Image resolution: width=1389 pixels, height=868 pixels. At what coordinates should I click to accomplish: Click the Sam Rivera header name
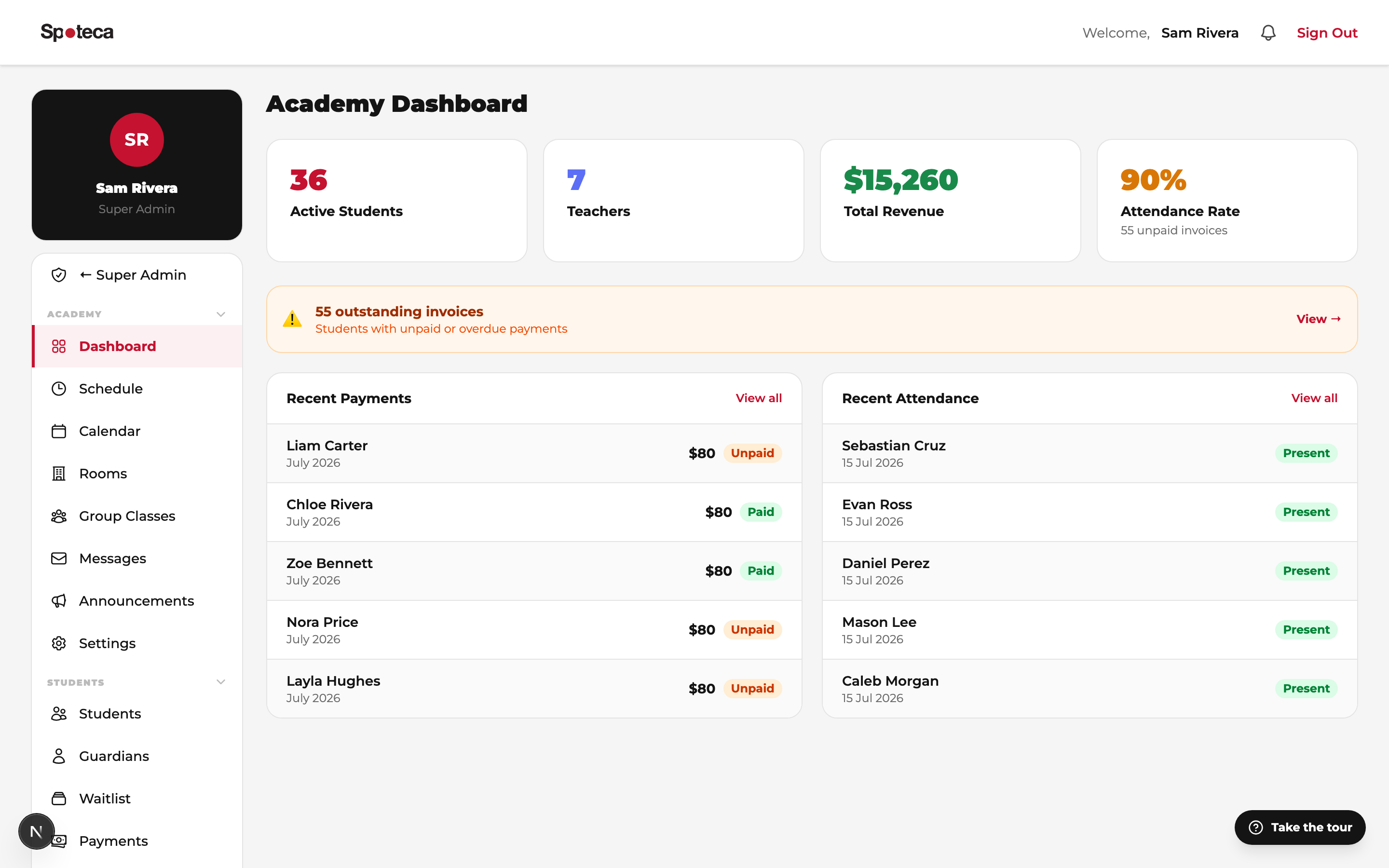click(1199, 33)
